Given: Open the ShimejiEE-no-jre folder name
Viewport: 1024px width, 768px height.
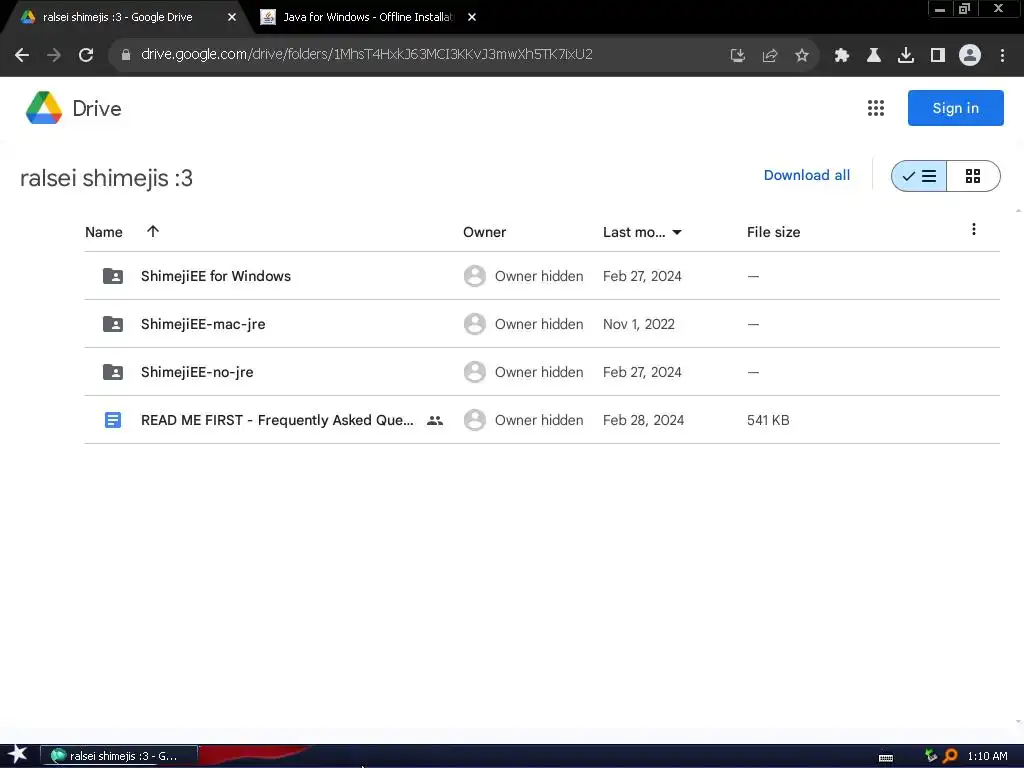Looking at the screenshot, I should point(197,372).
